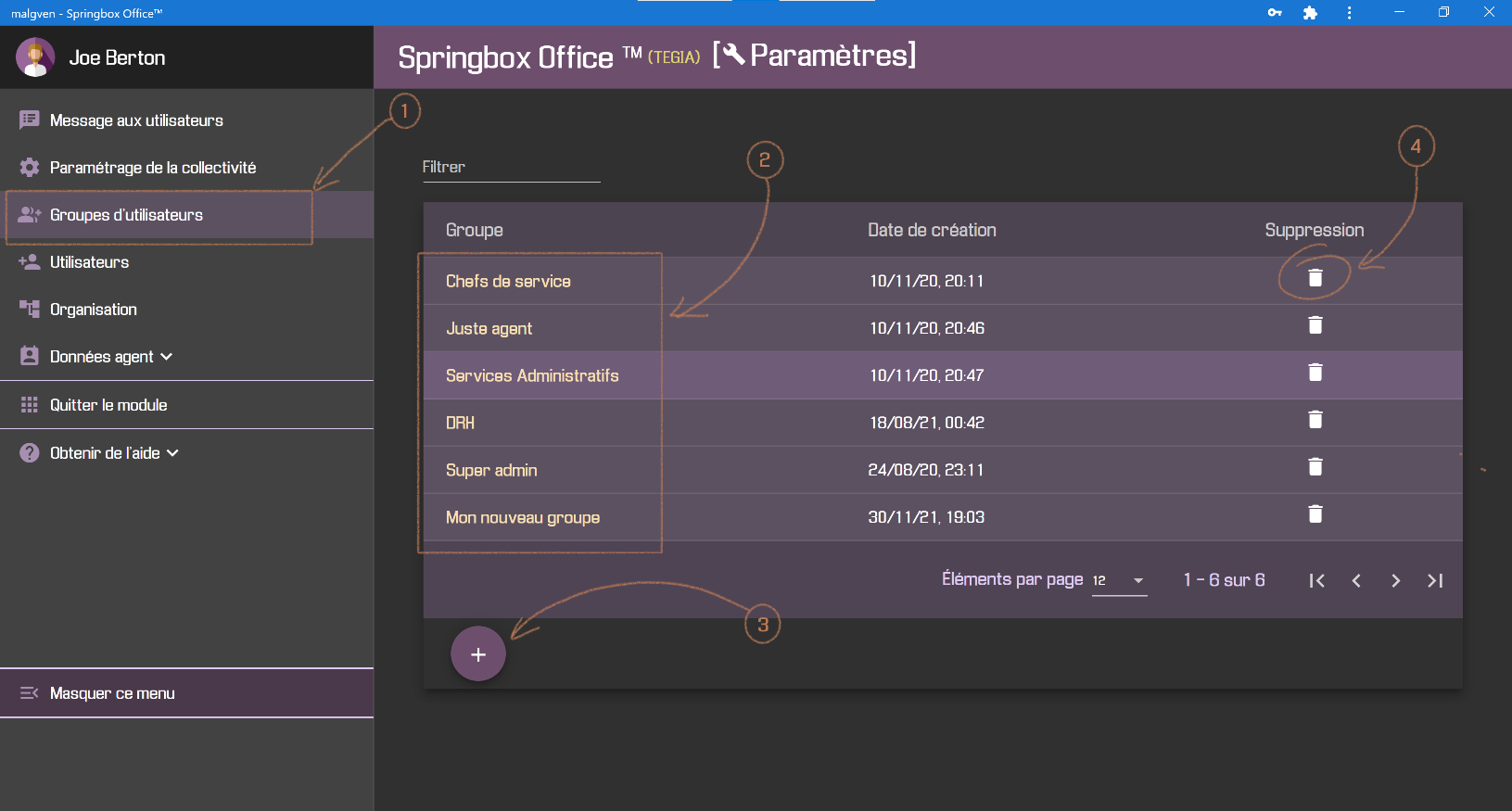Screen dimensions: 1512x811
Task: Click the password key icon in title bar
Action: [x=1275, y=13]
